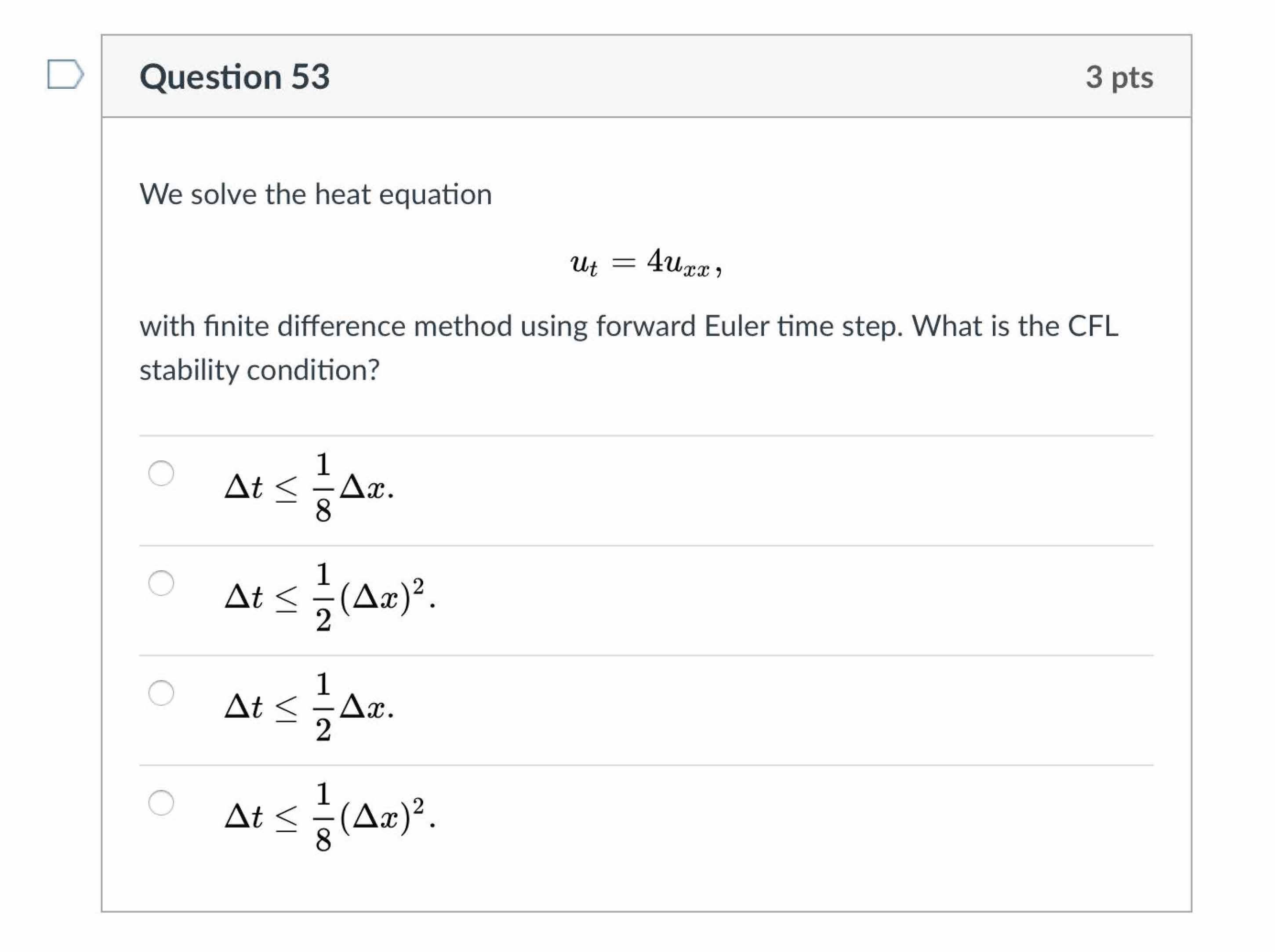This screenshot has height=952, width=1275.
Task: Flag Question 53 with the bookmark icon
Action: tap(65, 74)
